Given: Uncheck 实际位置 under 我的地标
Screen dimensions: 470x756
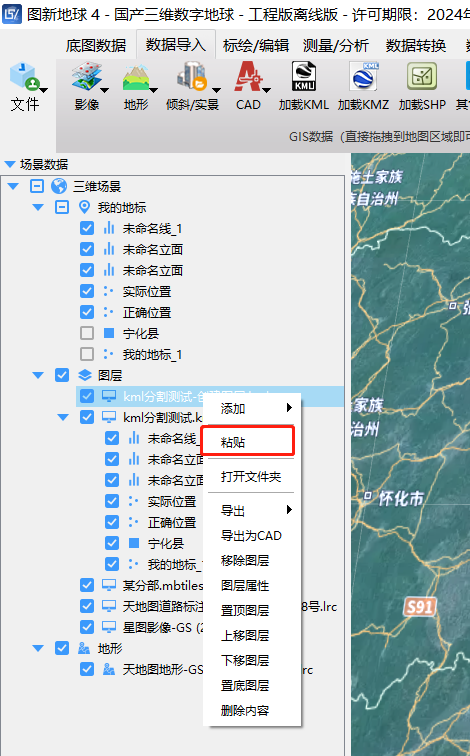Looking at the screenshot, I should point(87,291).
